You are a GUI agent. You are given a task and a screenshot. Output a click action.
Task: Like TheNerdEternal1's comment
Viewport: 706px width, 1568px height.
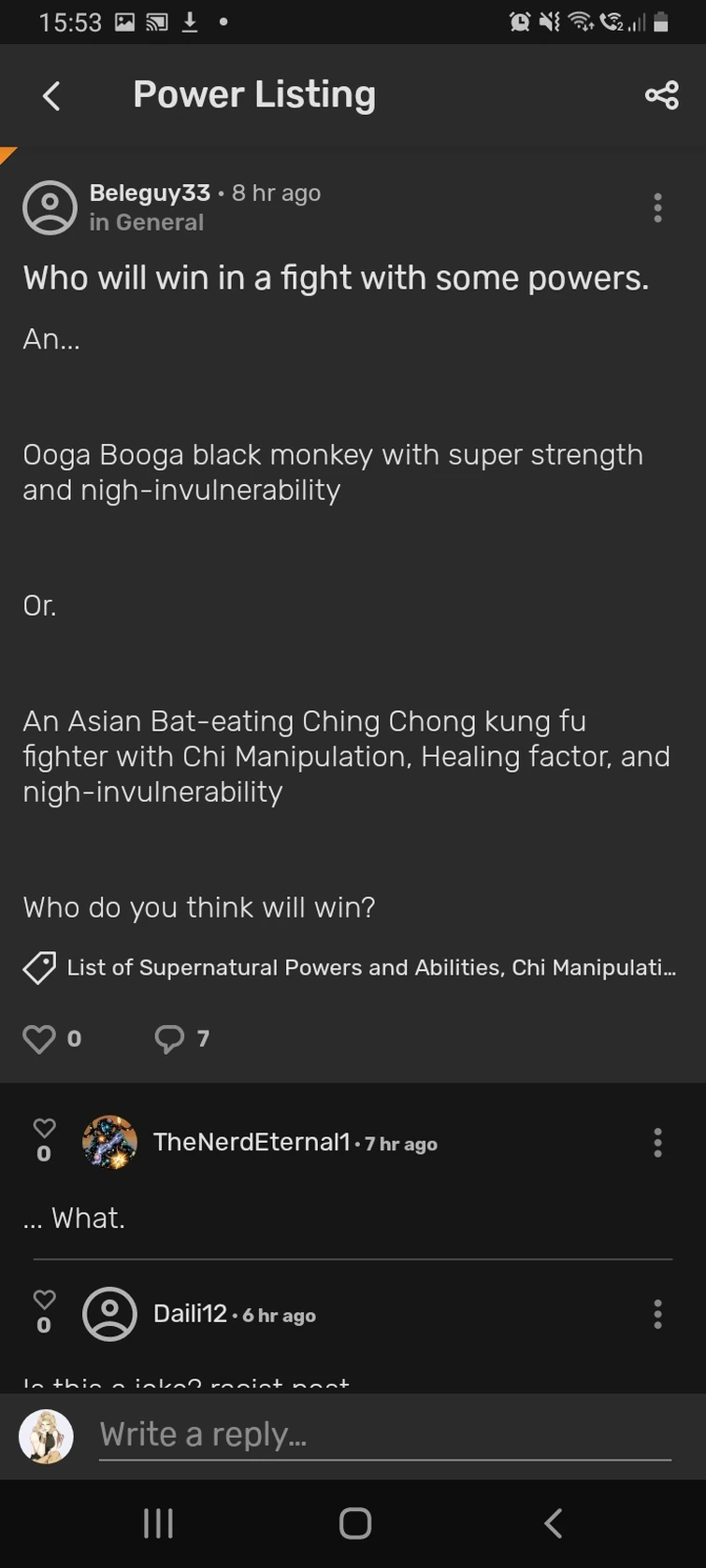point(44,1128)
